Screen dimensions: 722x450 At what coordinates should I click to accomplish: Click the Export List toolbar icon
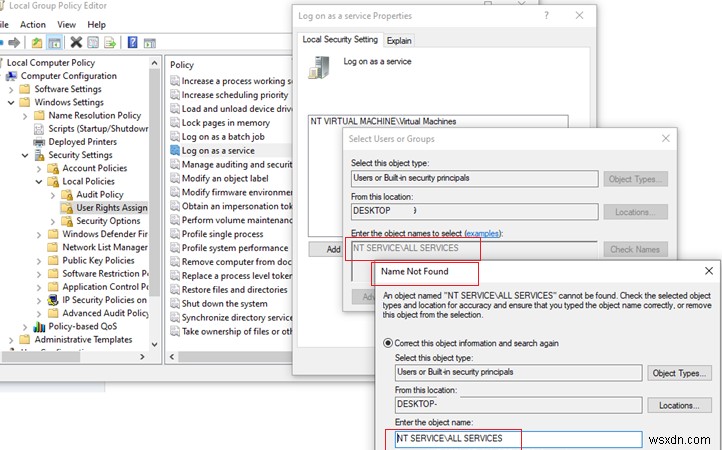(x=110, y=43)
